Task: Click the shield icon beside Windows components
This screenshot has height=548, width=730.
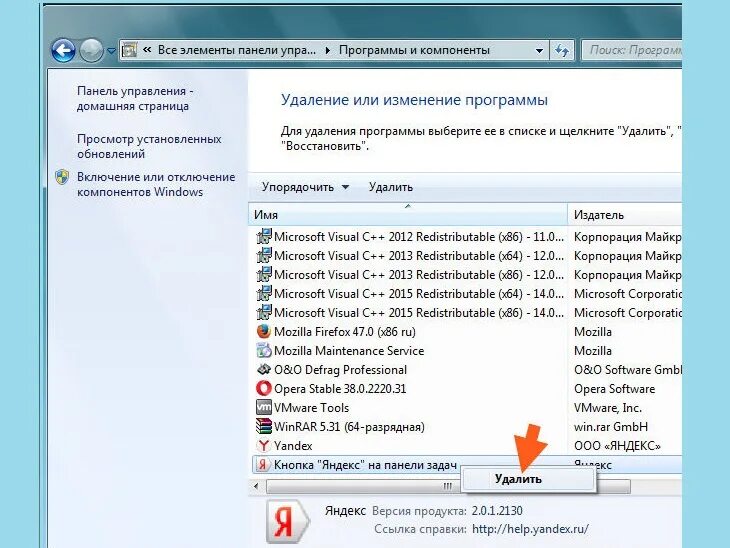Action: [62, 177]
